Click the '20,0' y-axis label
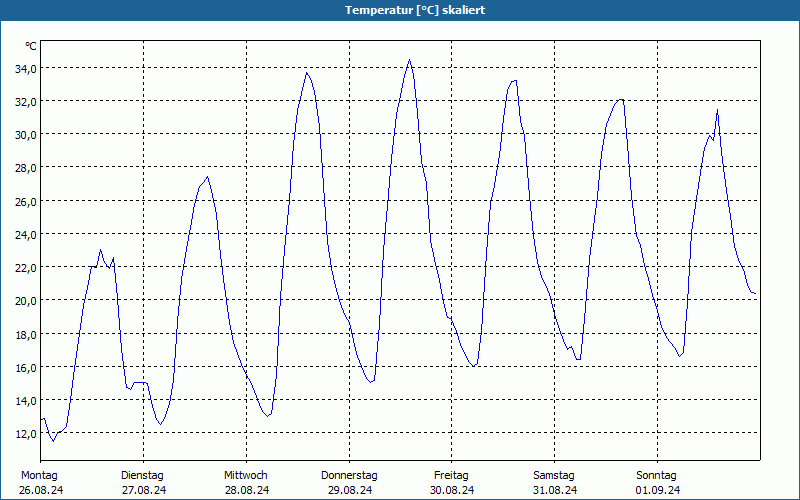The width and height of the screenshot is (800, 500). pos(26,301)
